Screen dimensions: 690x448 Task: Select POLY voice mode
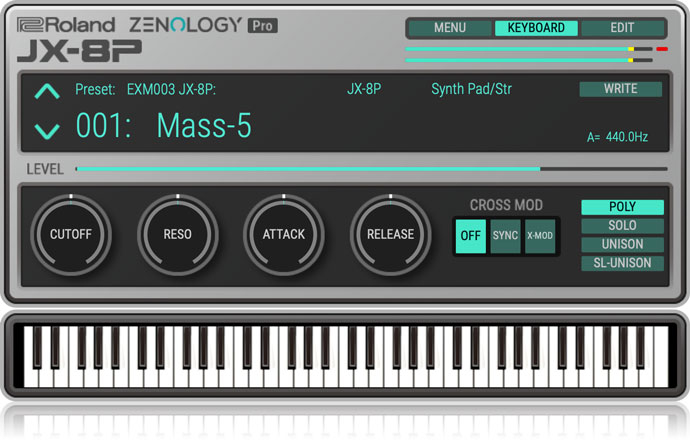coord(622,207)
